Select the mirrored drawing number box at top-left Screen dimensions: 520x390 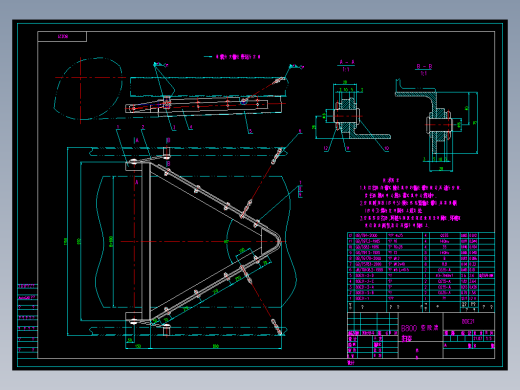click(x=62, y=36)
